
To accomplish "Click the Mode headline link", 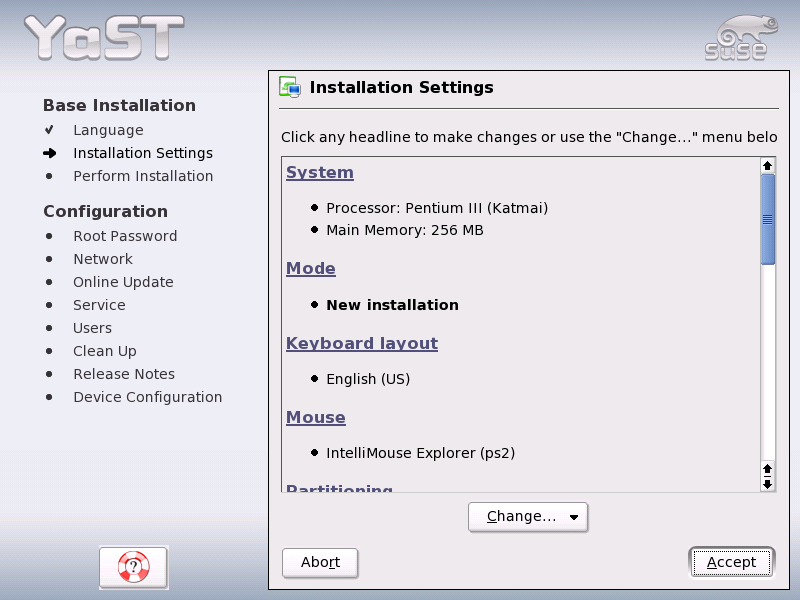I will pos(311,269).
